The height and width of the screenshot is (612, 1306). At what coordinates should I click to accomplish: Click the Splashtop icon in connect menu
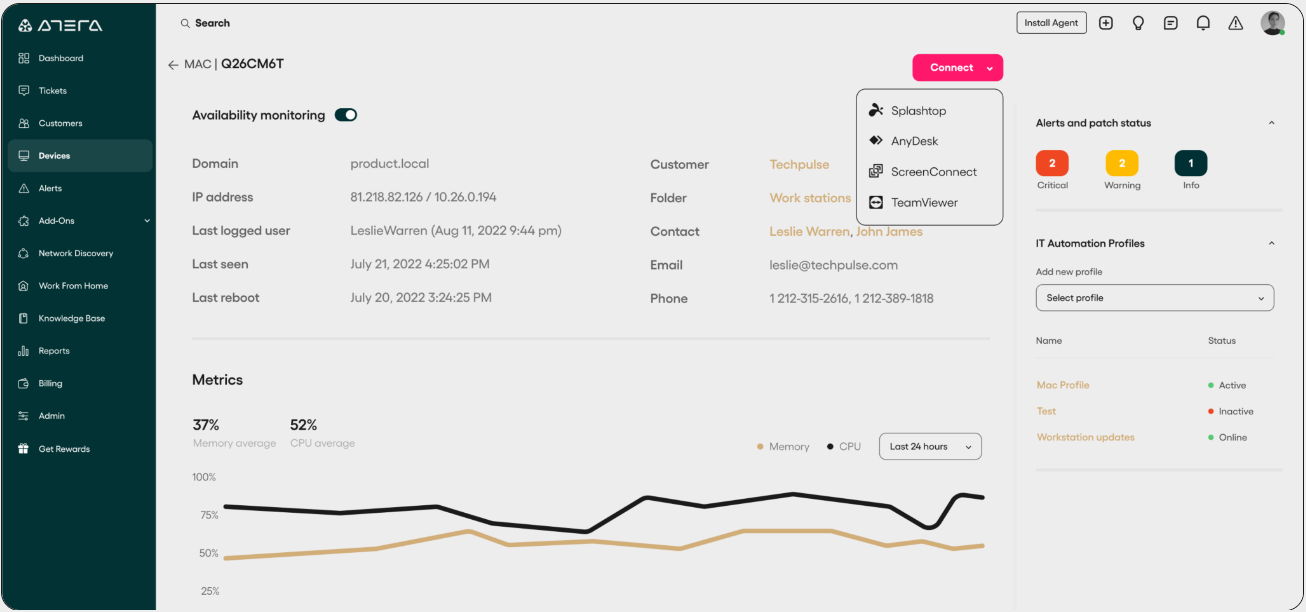click(876, 111)
